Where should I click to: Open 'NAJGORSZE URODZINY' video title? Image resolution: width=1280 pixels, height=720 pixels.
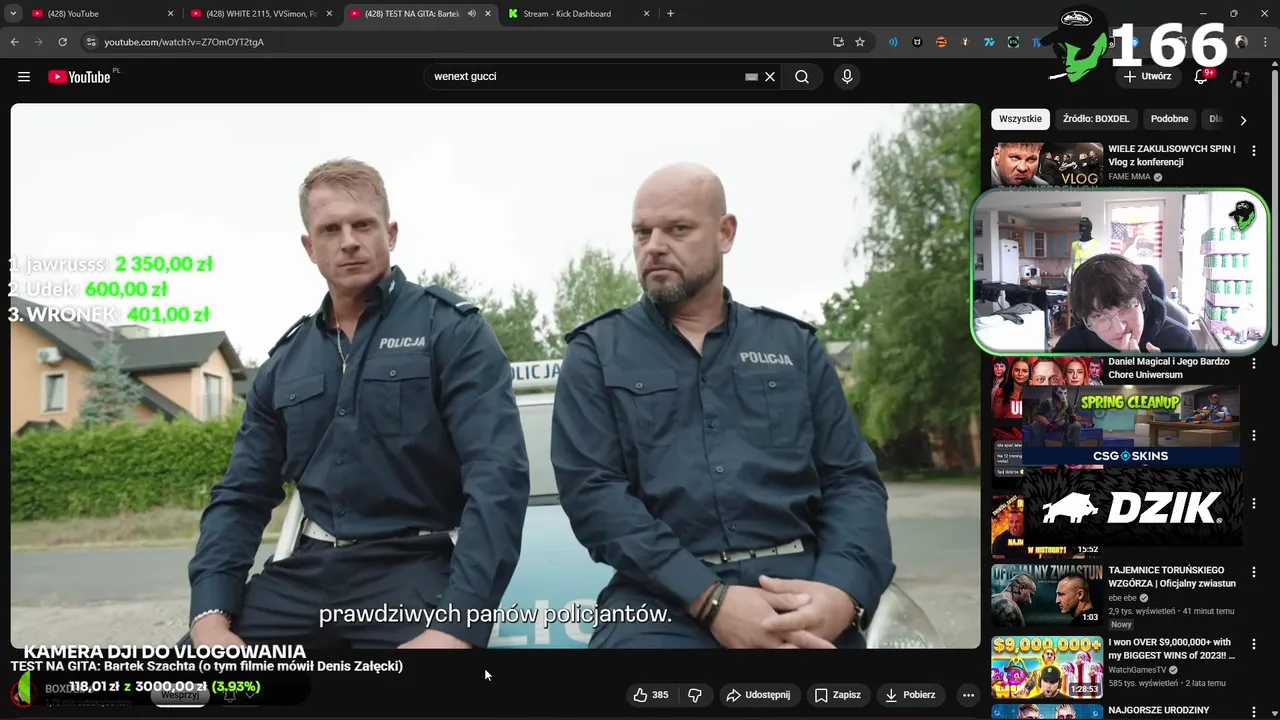pos(1159,710)
